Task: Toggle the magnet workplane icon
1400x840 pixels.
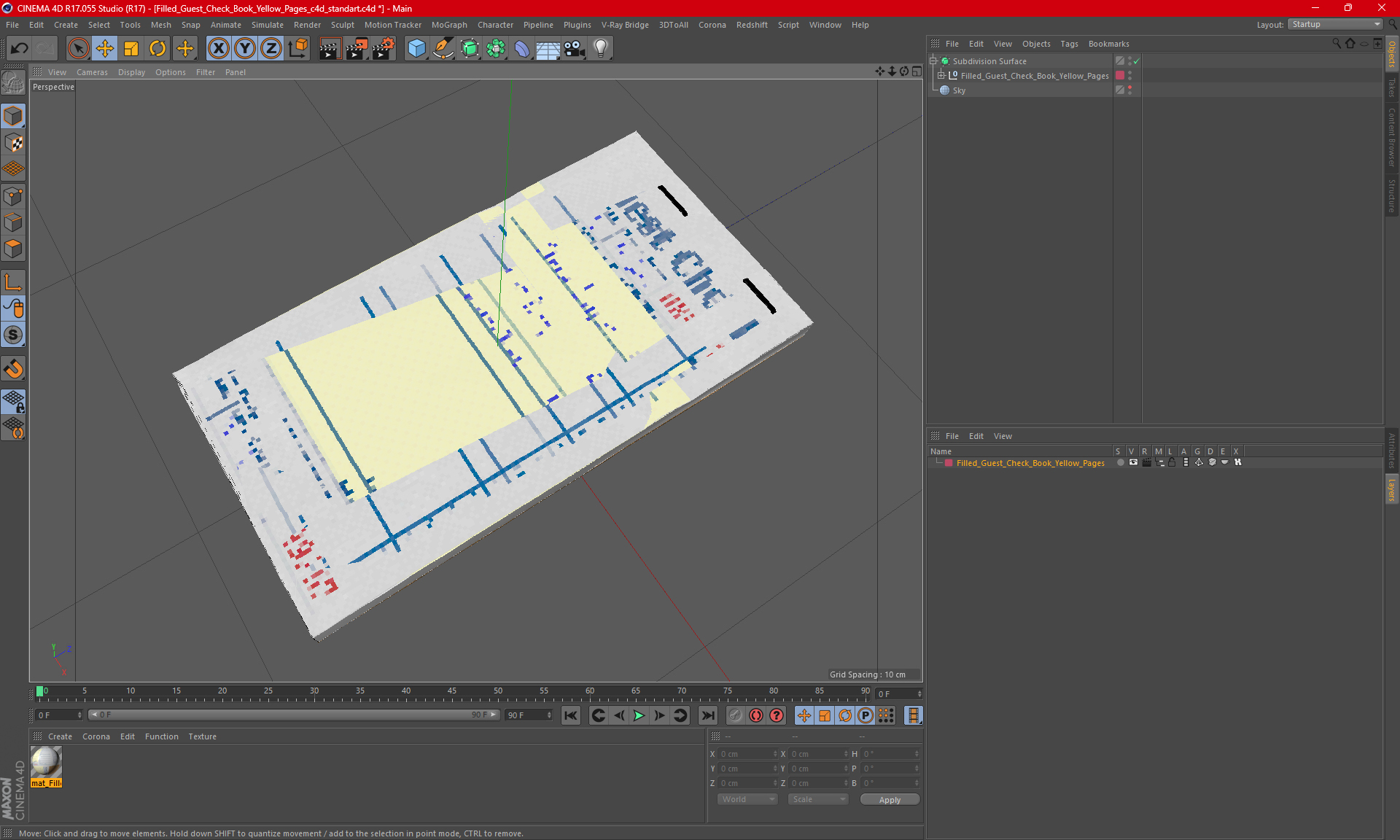Action: tap(13, 369)
